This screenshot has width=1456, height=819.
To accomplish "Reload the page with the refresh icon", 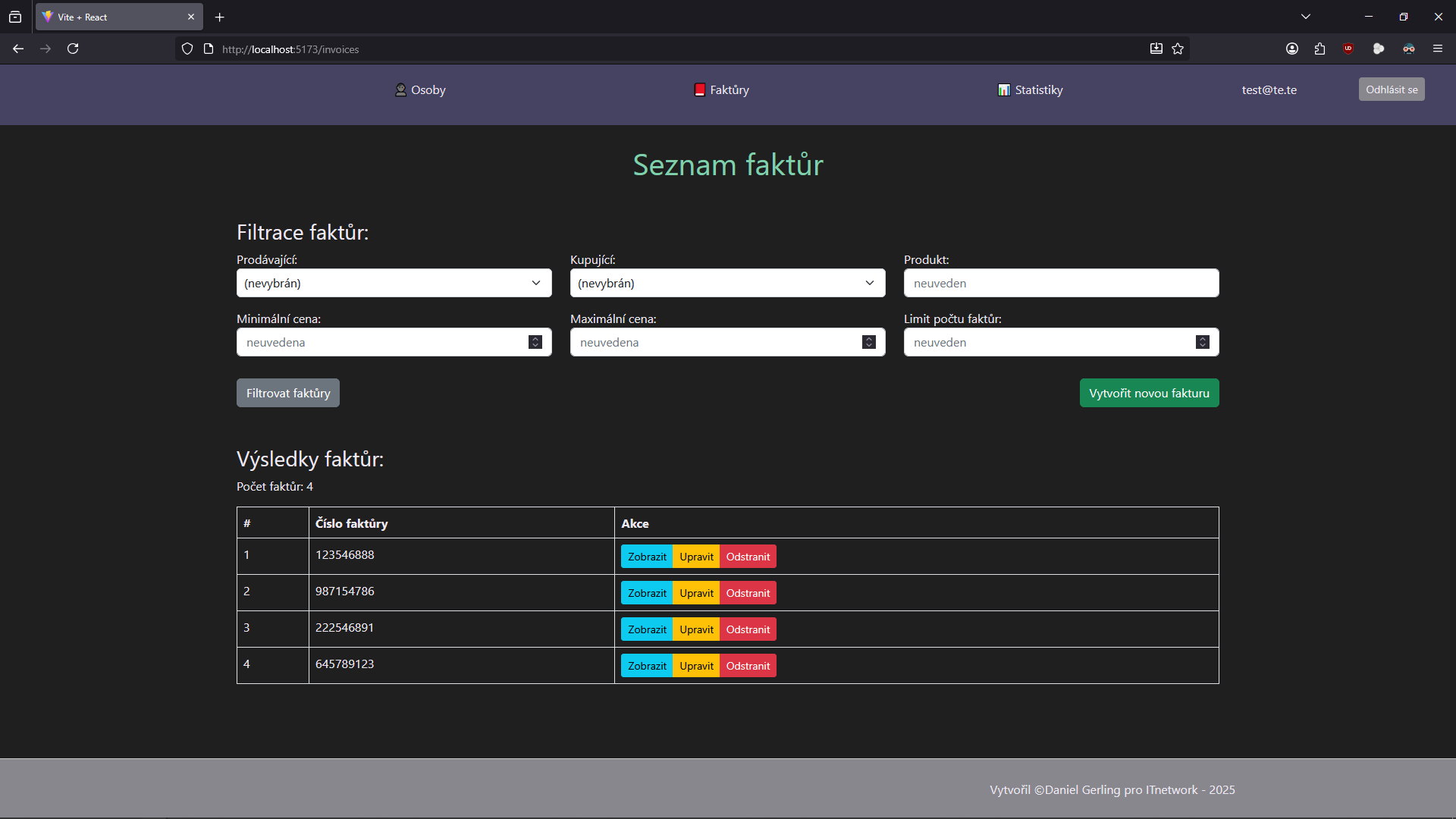I will [73, 49].
